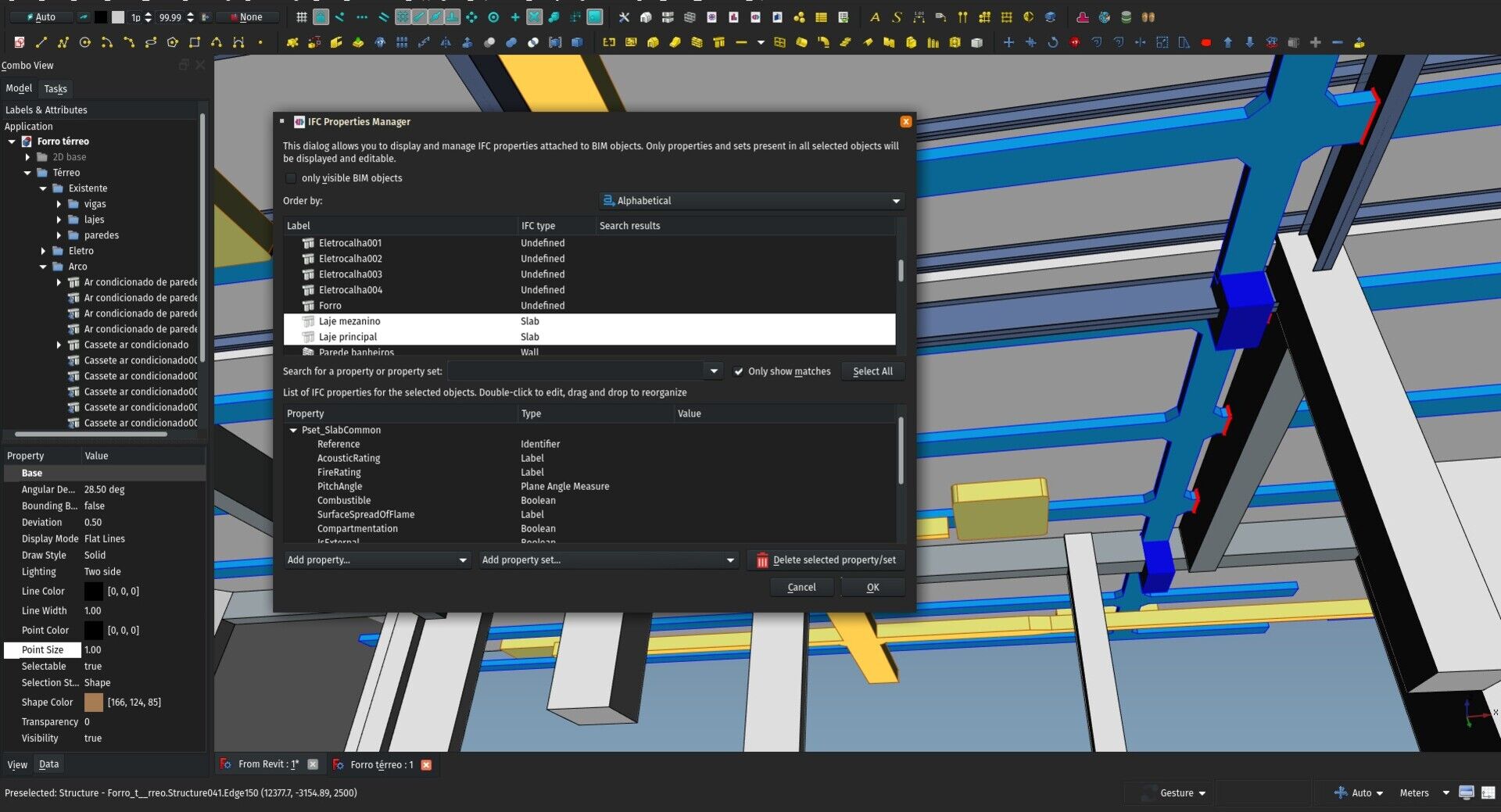Click the Cancel button
The width and height of the screenshot is (1501, 812).
tap(801, 587)
